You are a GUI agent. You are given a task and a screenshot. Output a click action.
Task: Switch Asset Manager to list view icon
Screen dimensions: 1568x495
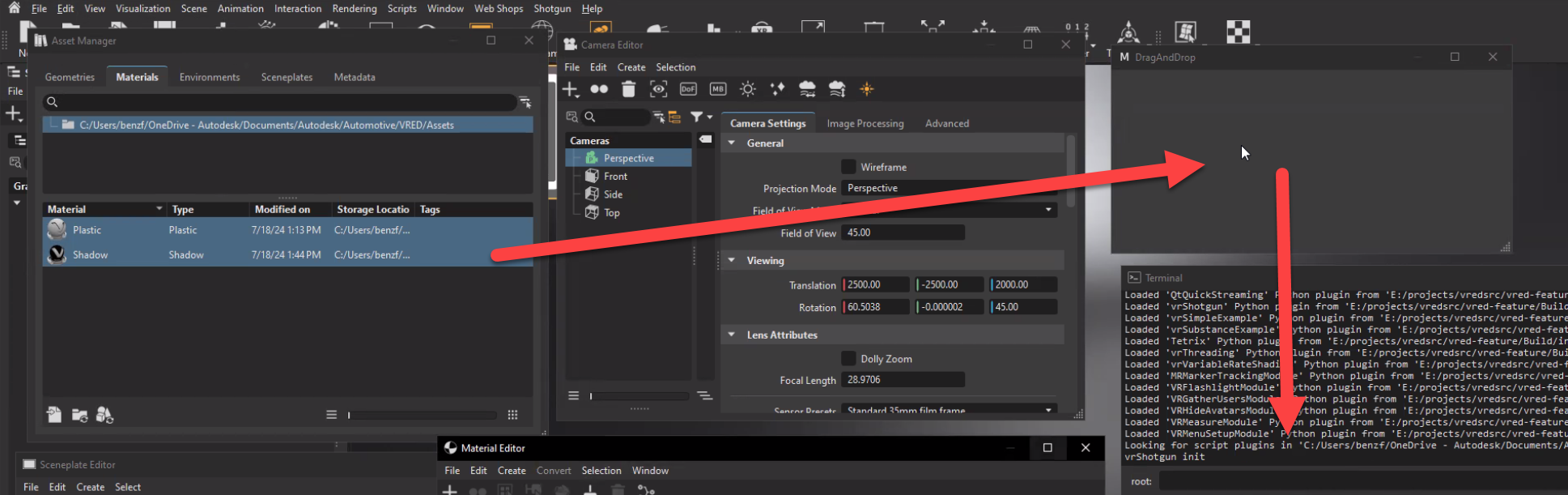pos(331,415)
